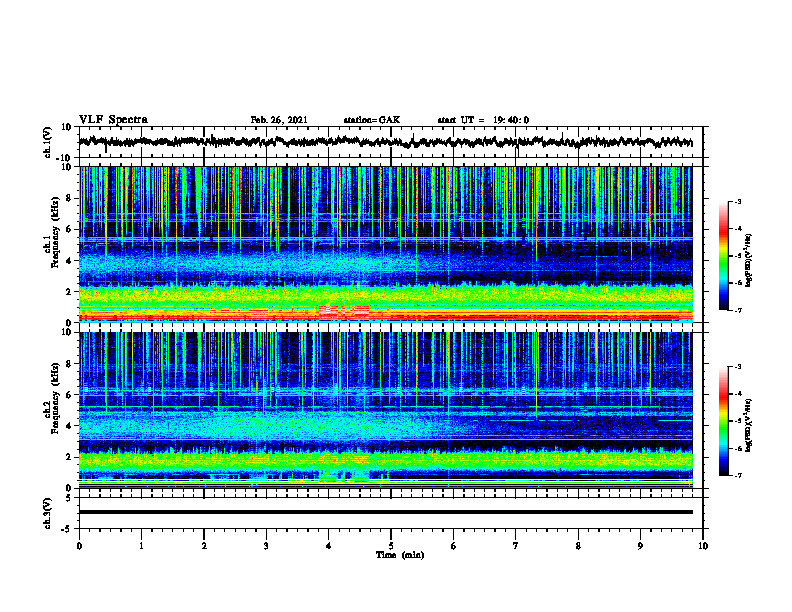
Task: Click the ch.1 spectrogram color scale bar
Action: click(723, 256)
